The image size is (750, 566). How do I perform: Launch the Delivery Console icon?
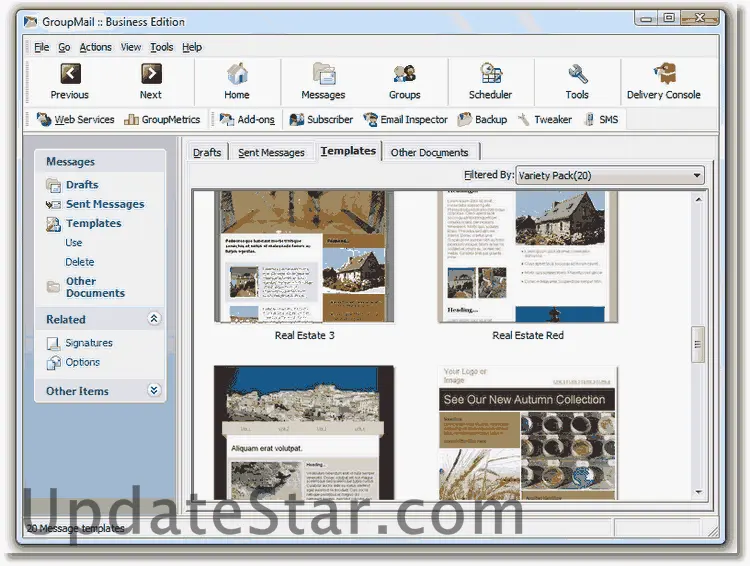[x=664, y=74]
